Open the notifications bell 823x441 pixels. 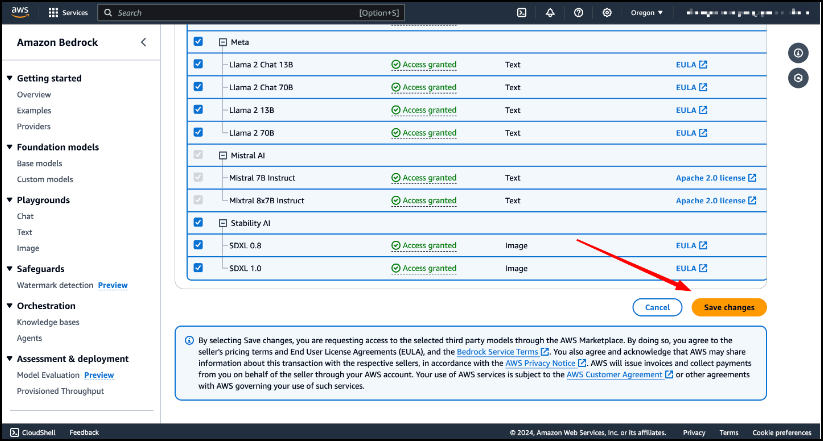pos(550,13)
